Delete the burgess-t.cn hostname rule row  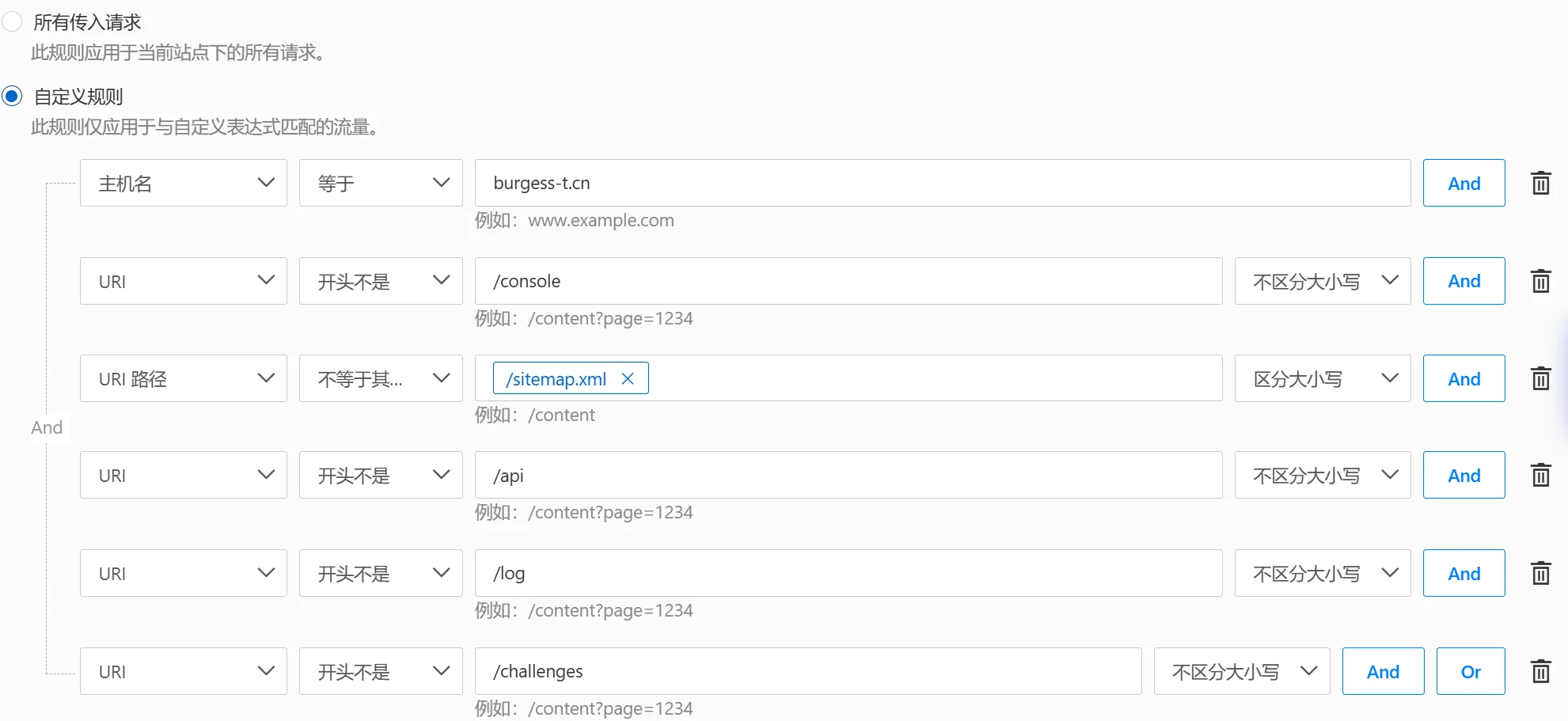coord(1540,183)
